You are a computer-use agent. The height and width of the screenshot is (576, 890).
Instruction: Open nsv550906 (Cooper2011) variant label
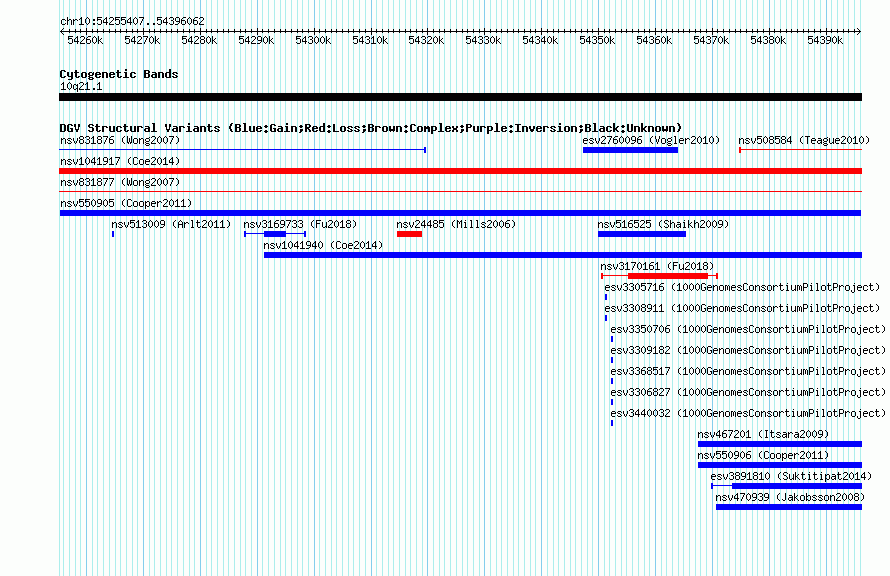pos(763,455)
